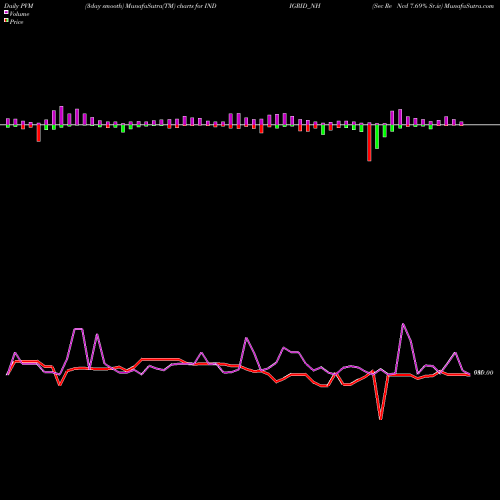
Task: Click the '(3day smooth) MunafaSutra(TM) charts for IND' header text
Action: click(151, 6)
